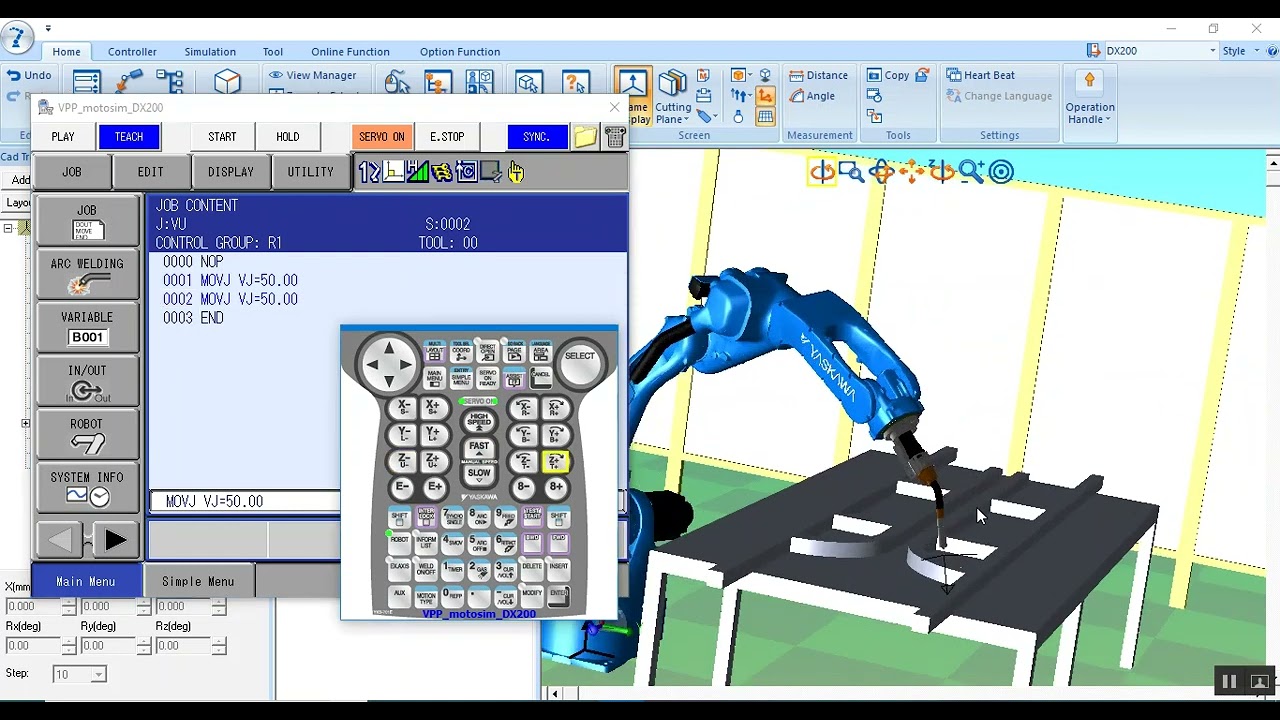This screenshot has width=1280, height=720.
Task: Select the pan view viewport tool
Action: (x=912, y=172)
